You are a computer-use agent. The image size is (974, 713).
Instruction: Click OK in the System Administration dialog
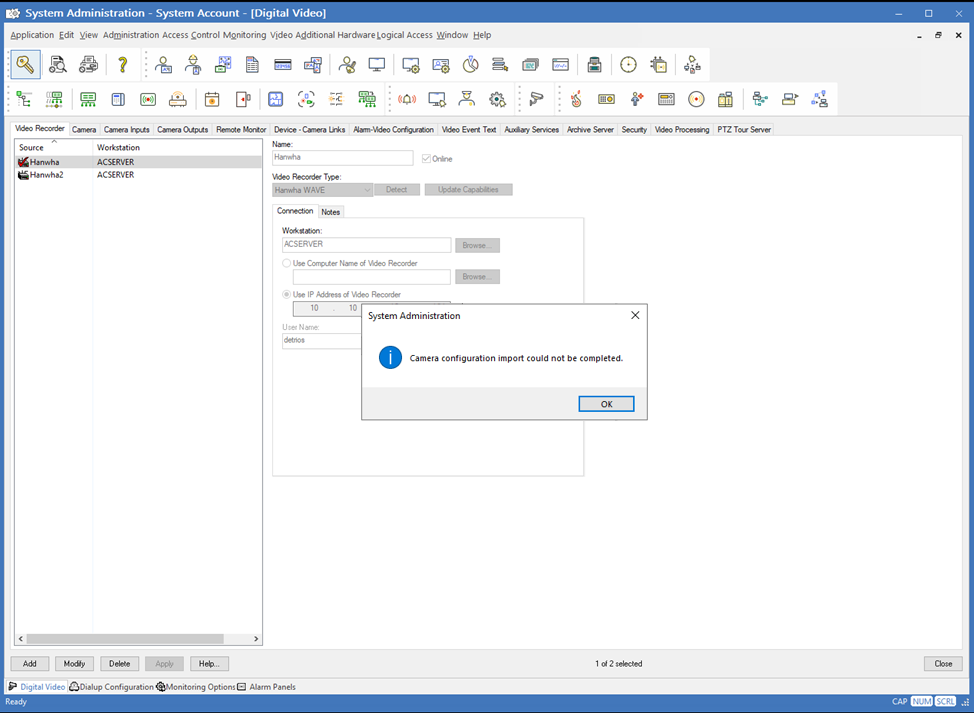pos(606,404)
